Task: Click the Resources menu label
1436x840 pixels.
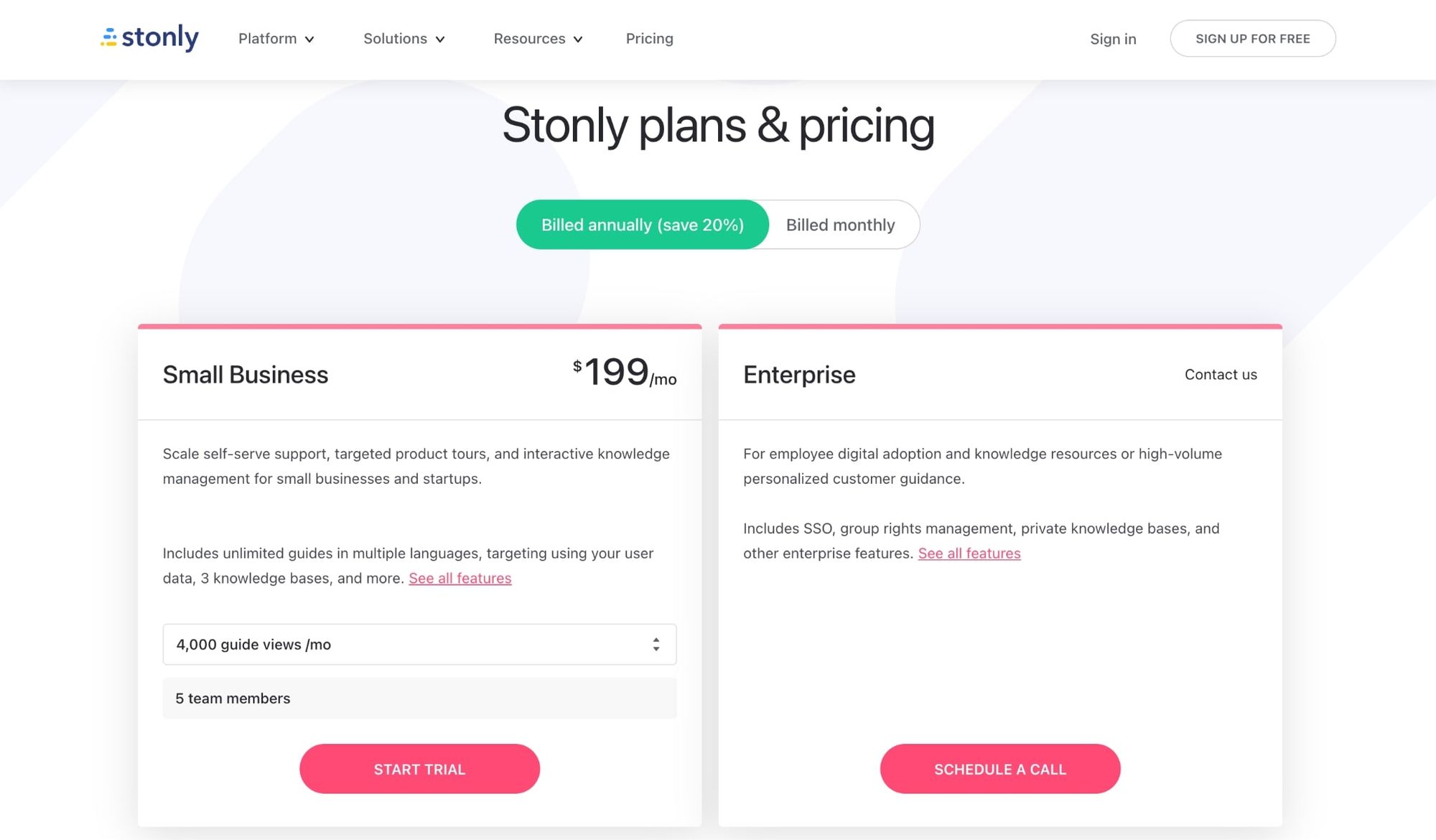Action: click(529, 39)
